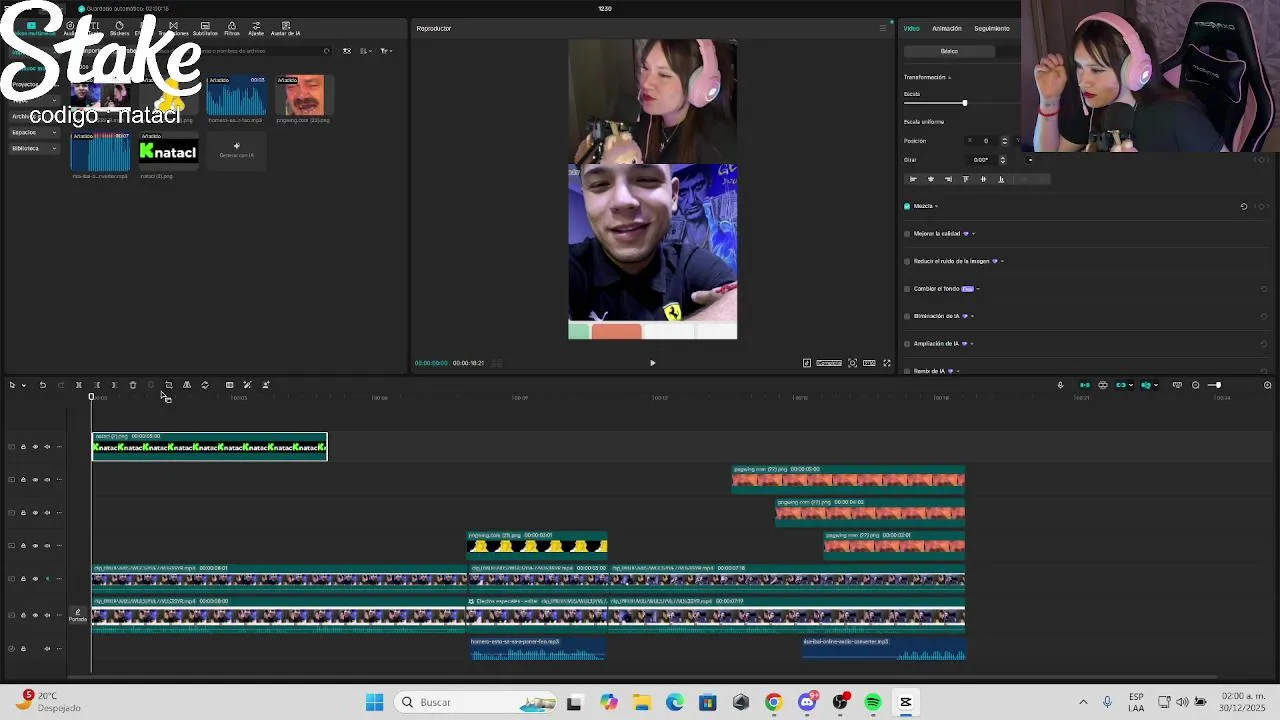1280x720 pixels.
Task: Open the Stickers tab in top toolbar
Action: click(x=120, y=28)
